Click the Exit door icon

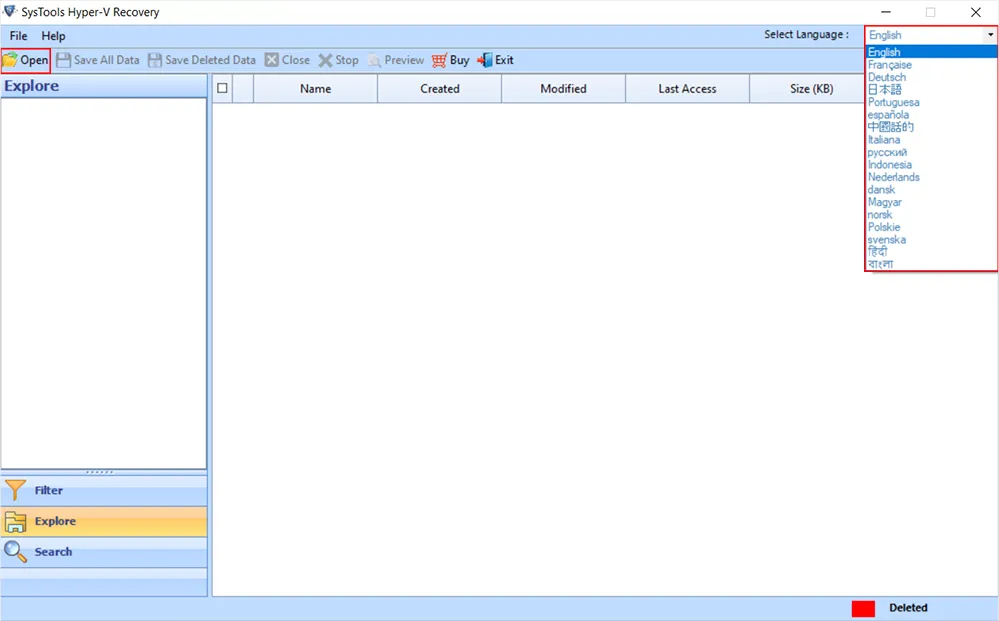click(485, 60)
